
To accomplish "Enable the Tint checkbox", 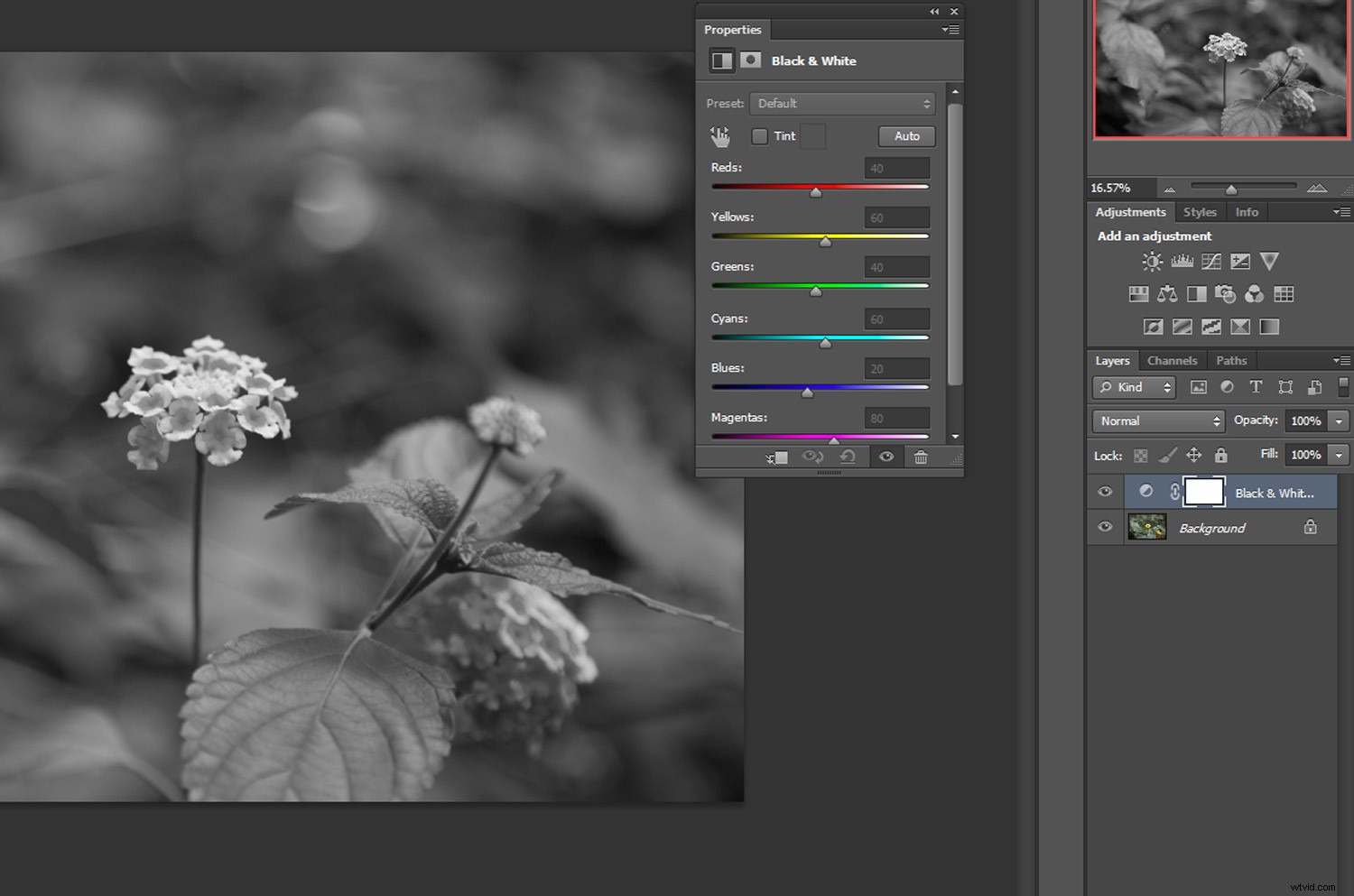I will (760, 136).
